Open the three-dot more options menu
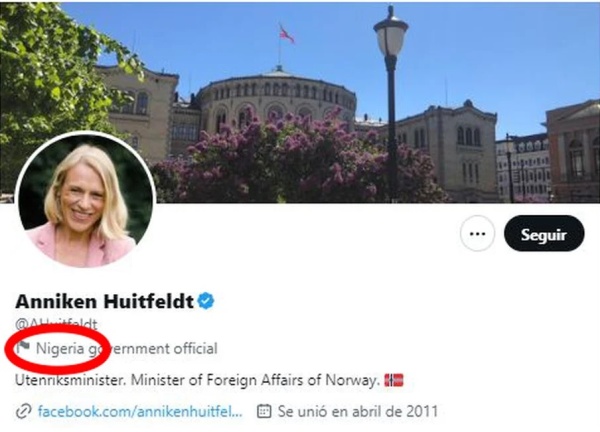This screenshot has width=600, height=432. coord(477,233)
